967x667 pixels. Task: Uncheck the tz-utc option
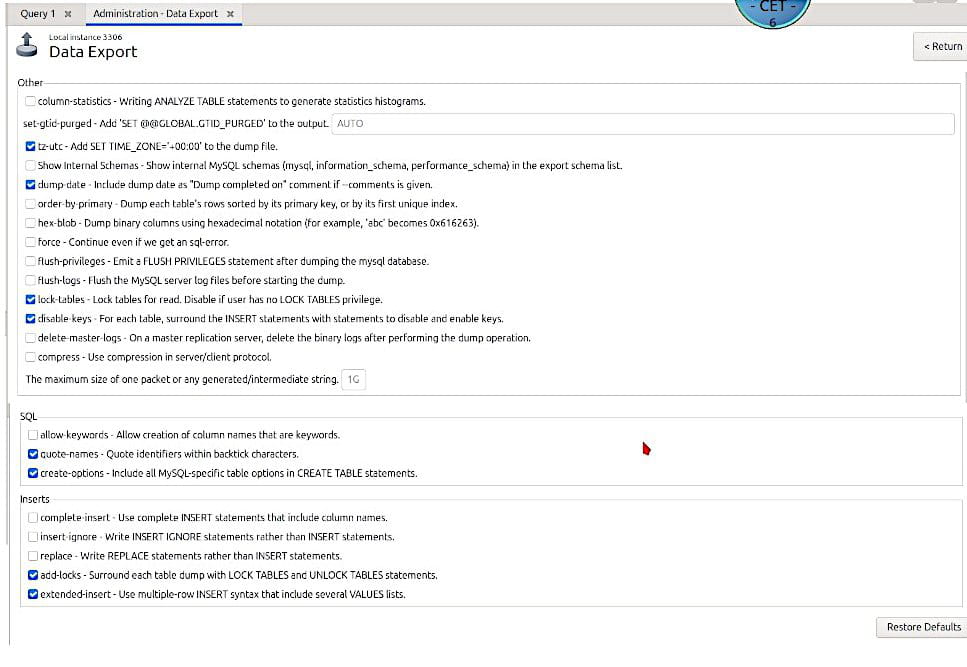pos(30,146)
